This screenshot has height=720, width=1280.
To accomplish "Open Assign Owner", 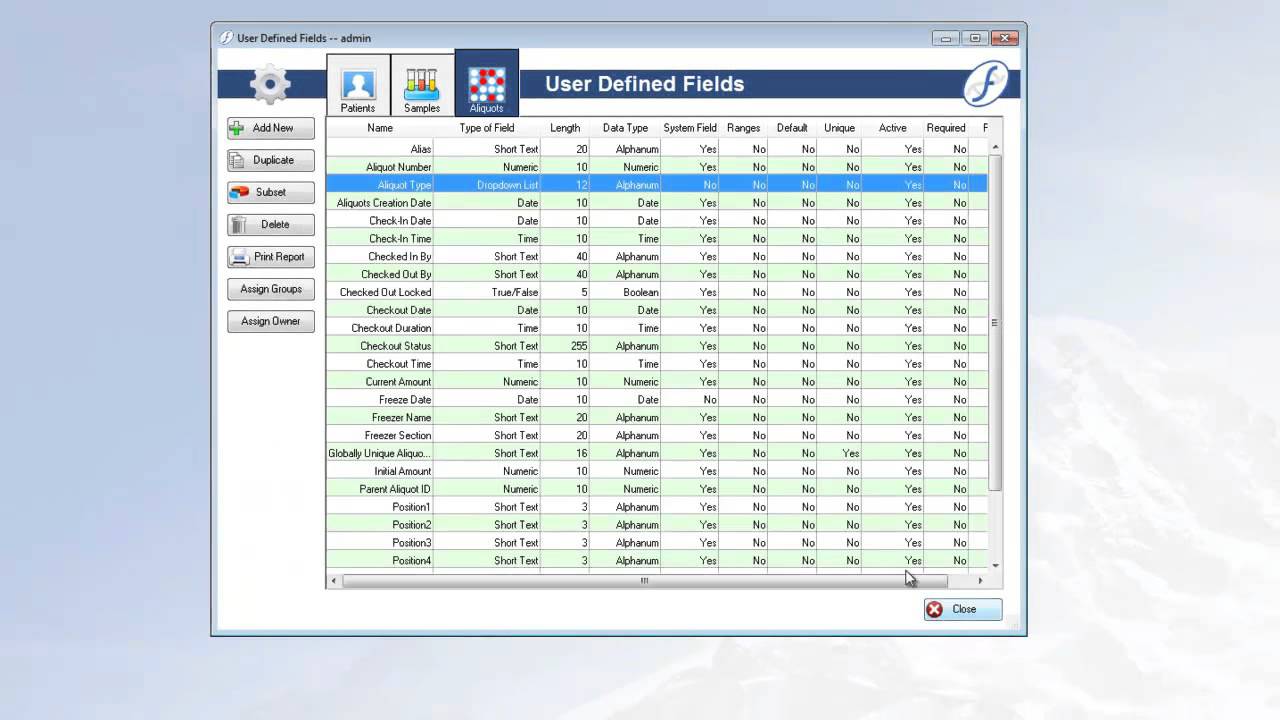I will click(271, 321).
